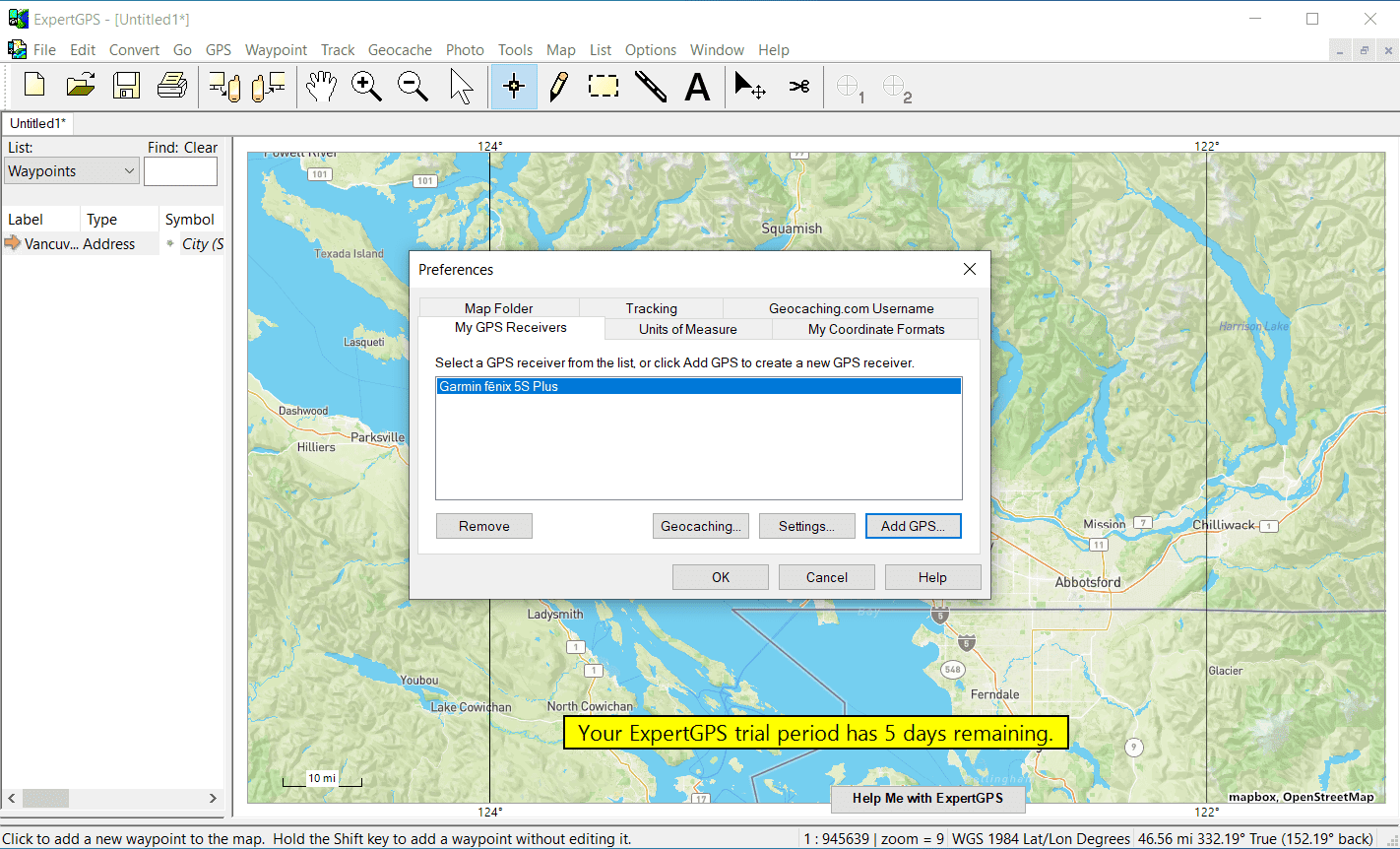Click the active point 1 icon

coord(850,88)
